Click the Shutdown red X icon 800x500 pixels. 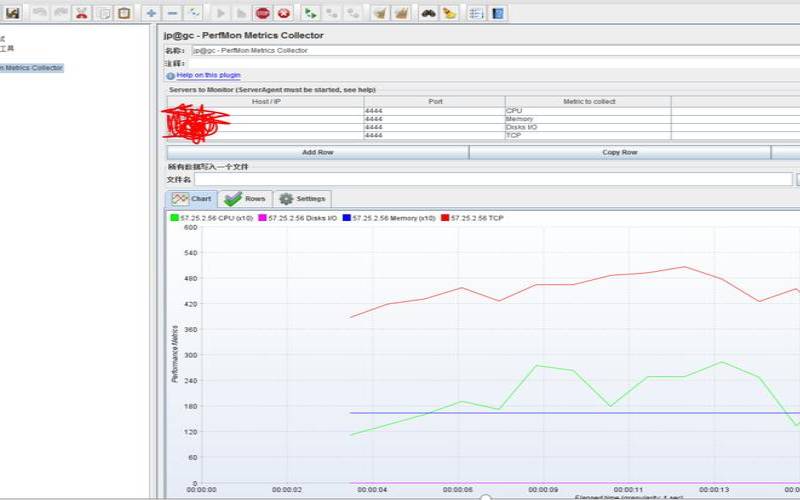point(284,13)
